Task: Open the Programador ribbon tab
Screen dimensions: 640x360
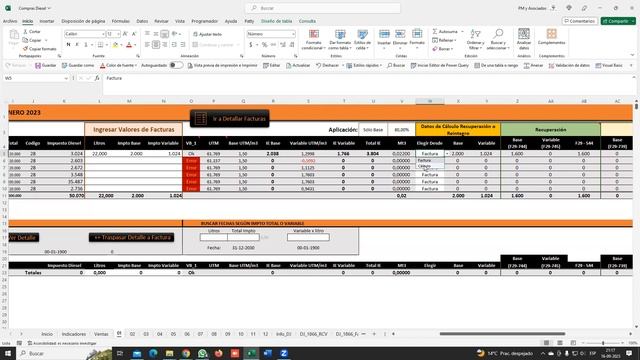Action: 204,21
